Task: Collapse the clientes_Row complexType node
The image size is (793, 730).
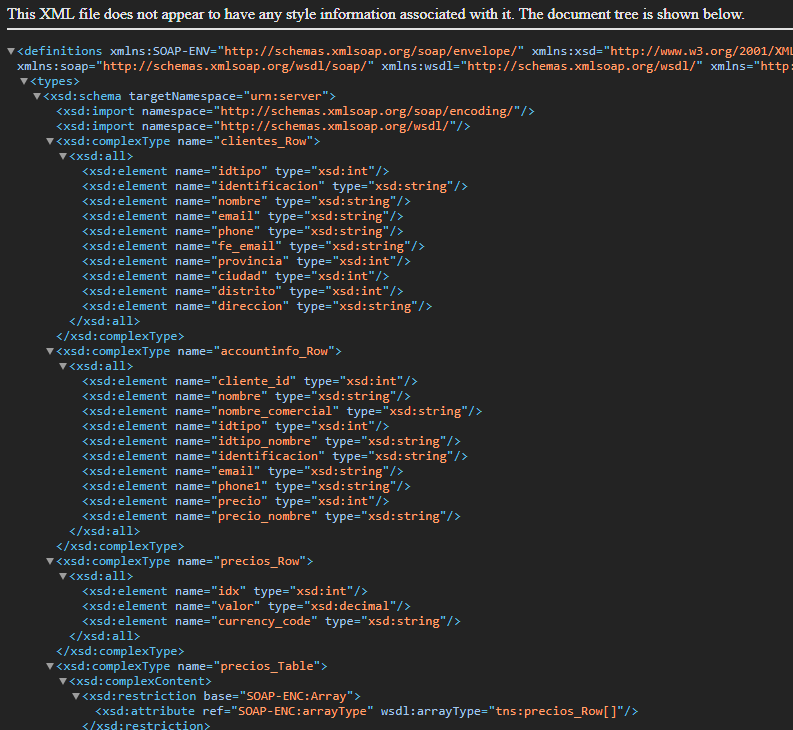Action: pos(50,141)
